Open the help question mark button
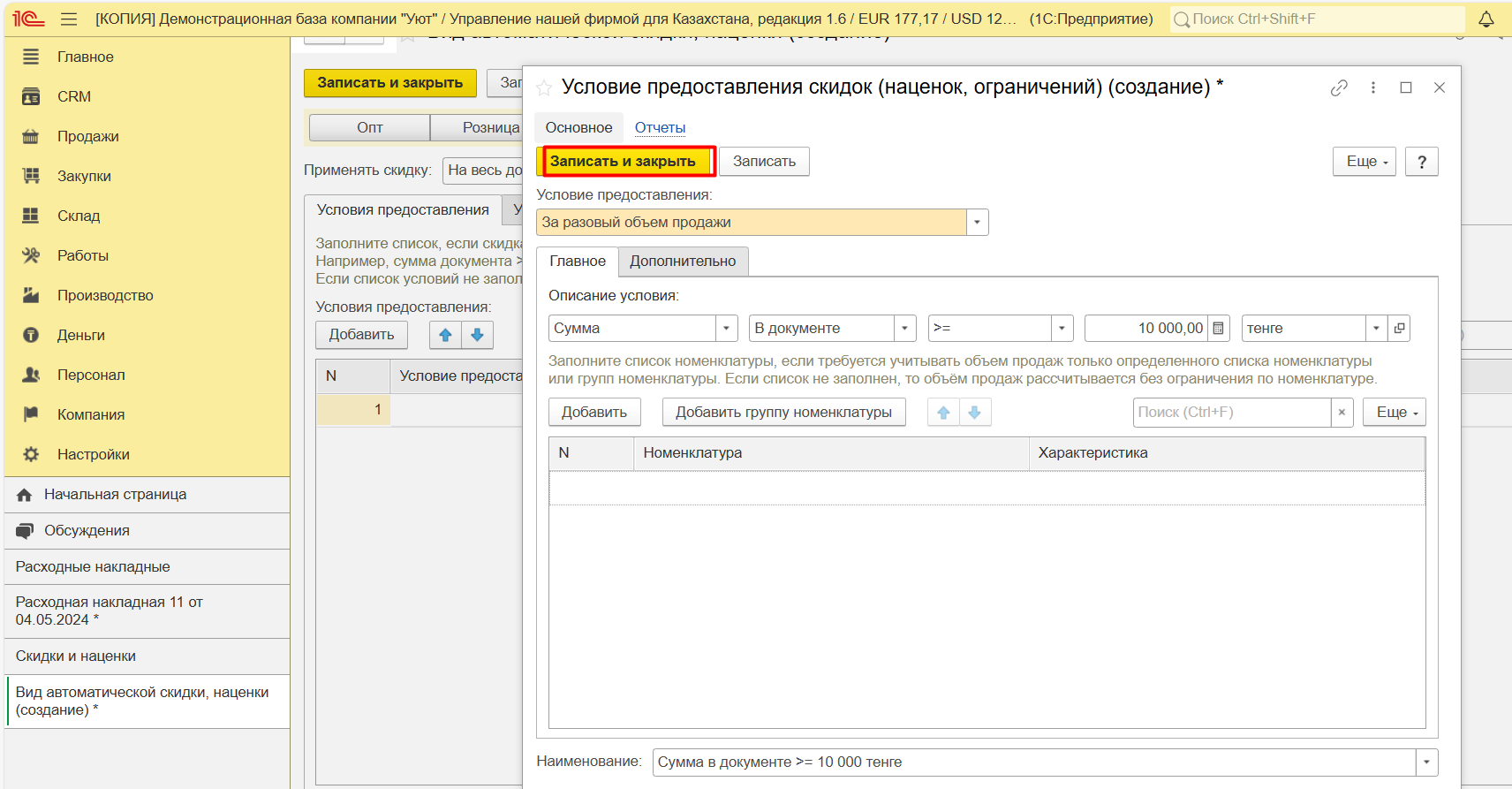1512x789 pixels. coord(1421,162)
